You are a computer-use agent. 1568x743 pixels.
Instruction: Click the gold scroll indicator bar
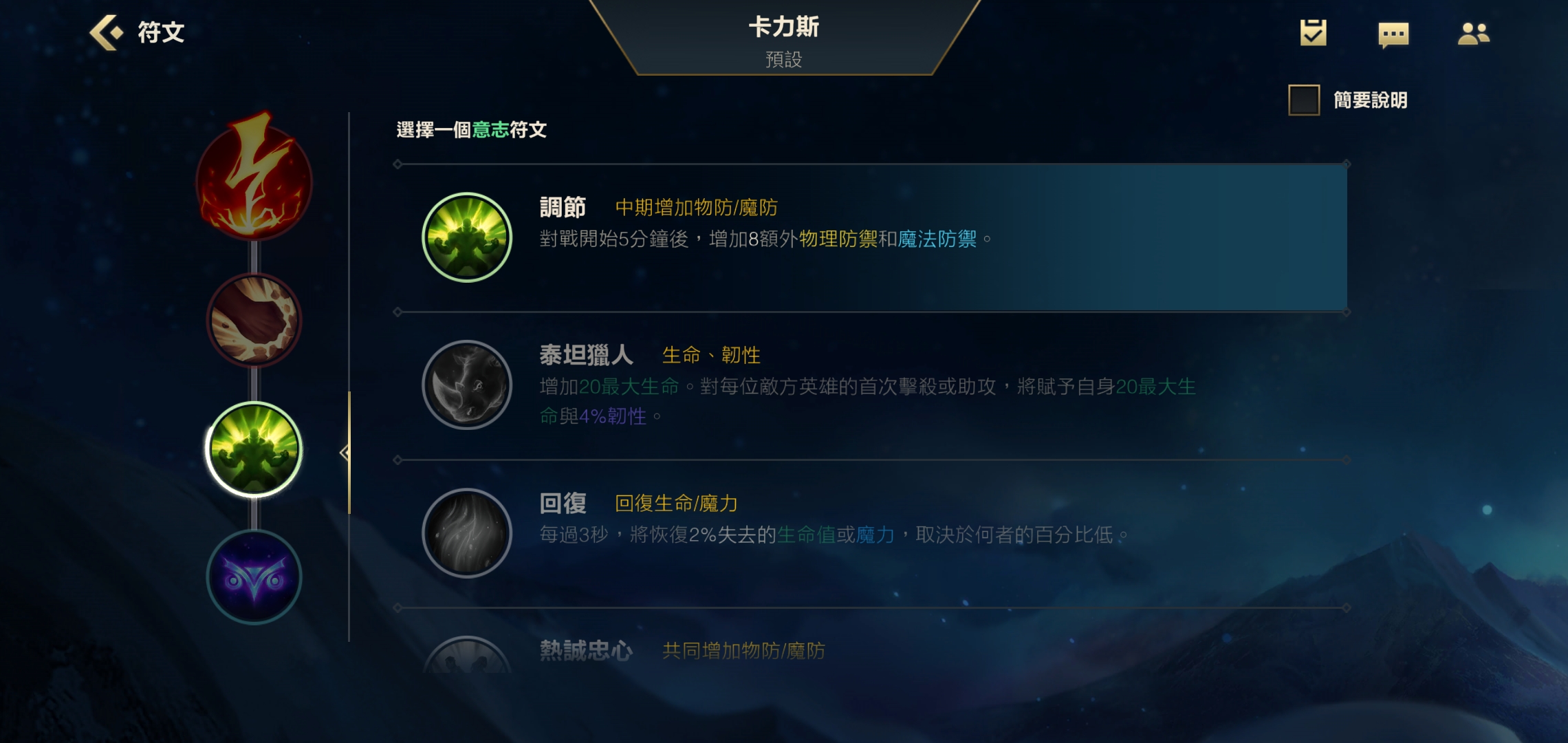(349, 453)
